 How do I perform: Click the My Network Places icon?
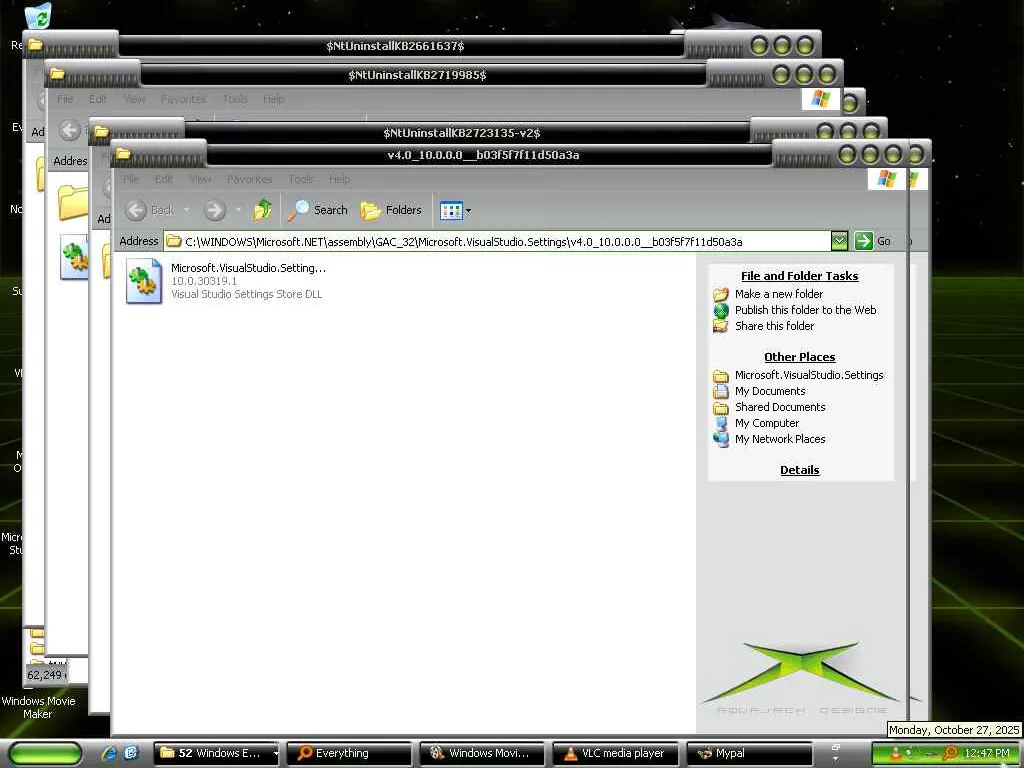[721, 439]
